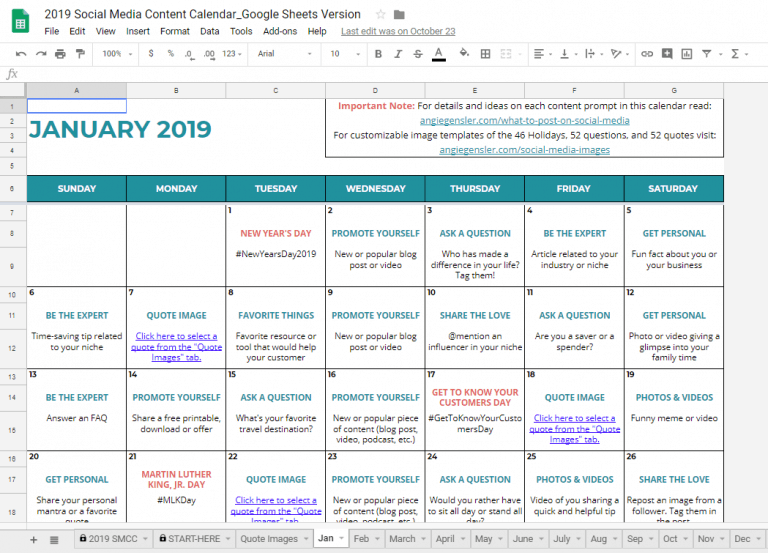Open text rotation options
This screenshot has width=768, height=553.
pyautogui.click(x=619, y=54)
